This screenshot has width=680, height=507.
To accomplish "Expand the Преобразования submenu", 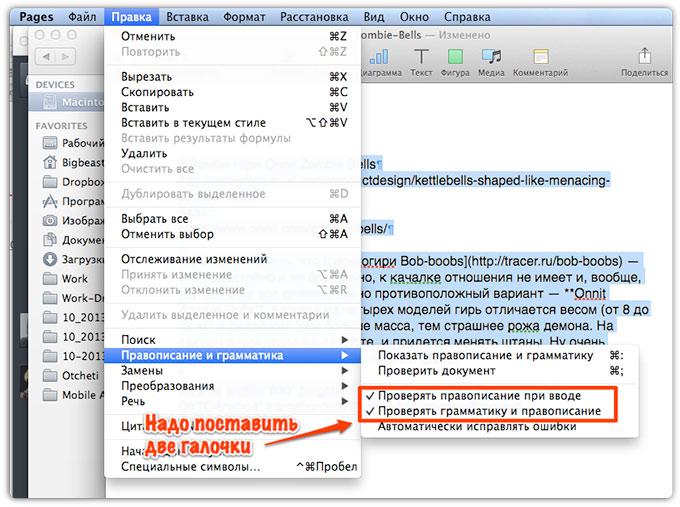I will pyautogui.click(x=233, y=386).
